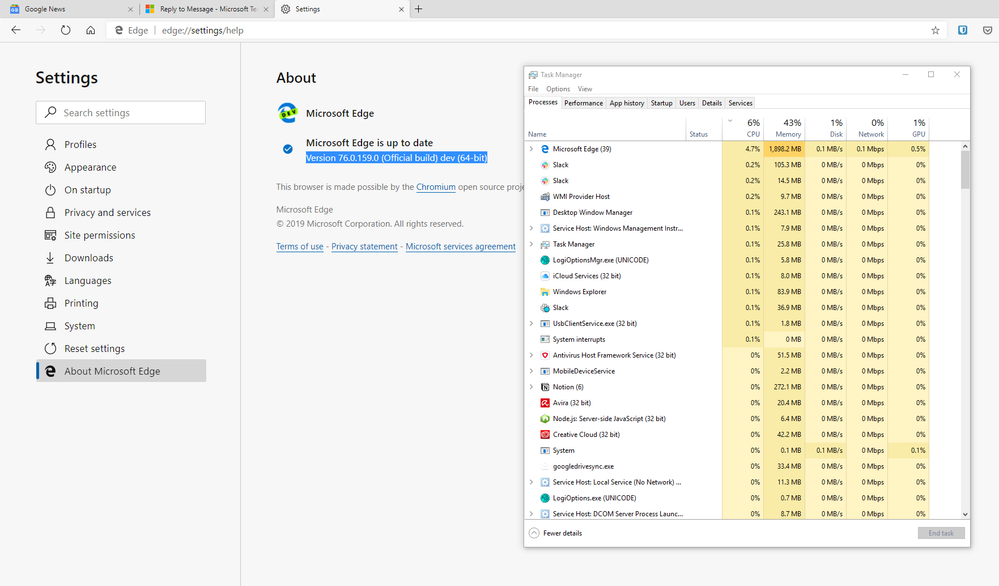Screen dimensions: 999x586
Task: Open Task Manager File menu
Action: tap(533, 89)
